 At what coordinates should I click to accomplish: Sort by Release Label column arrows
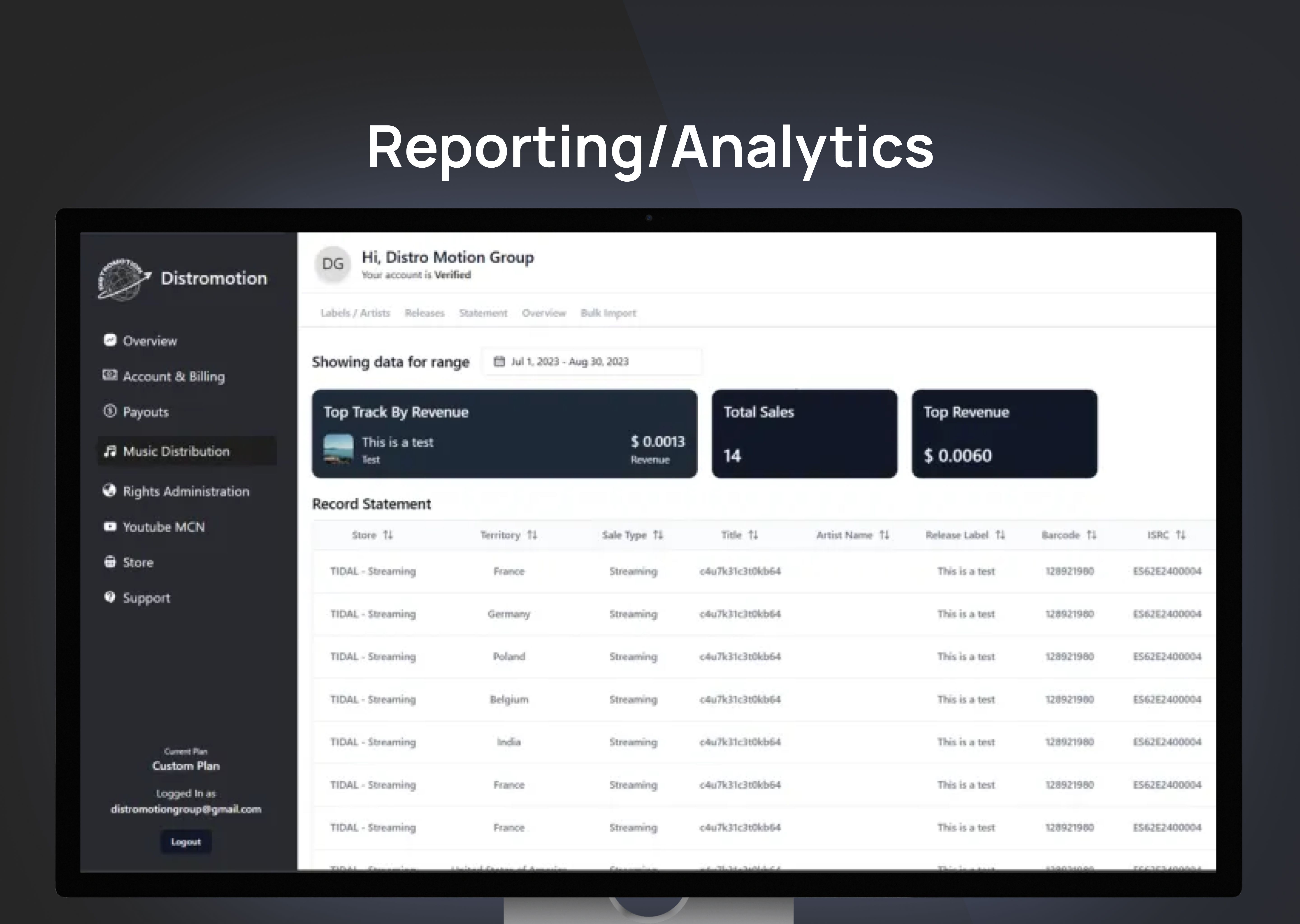tap(1000, 535)
